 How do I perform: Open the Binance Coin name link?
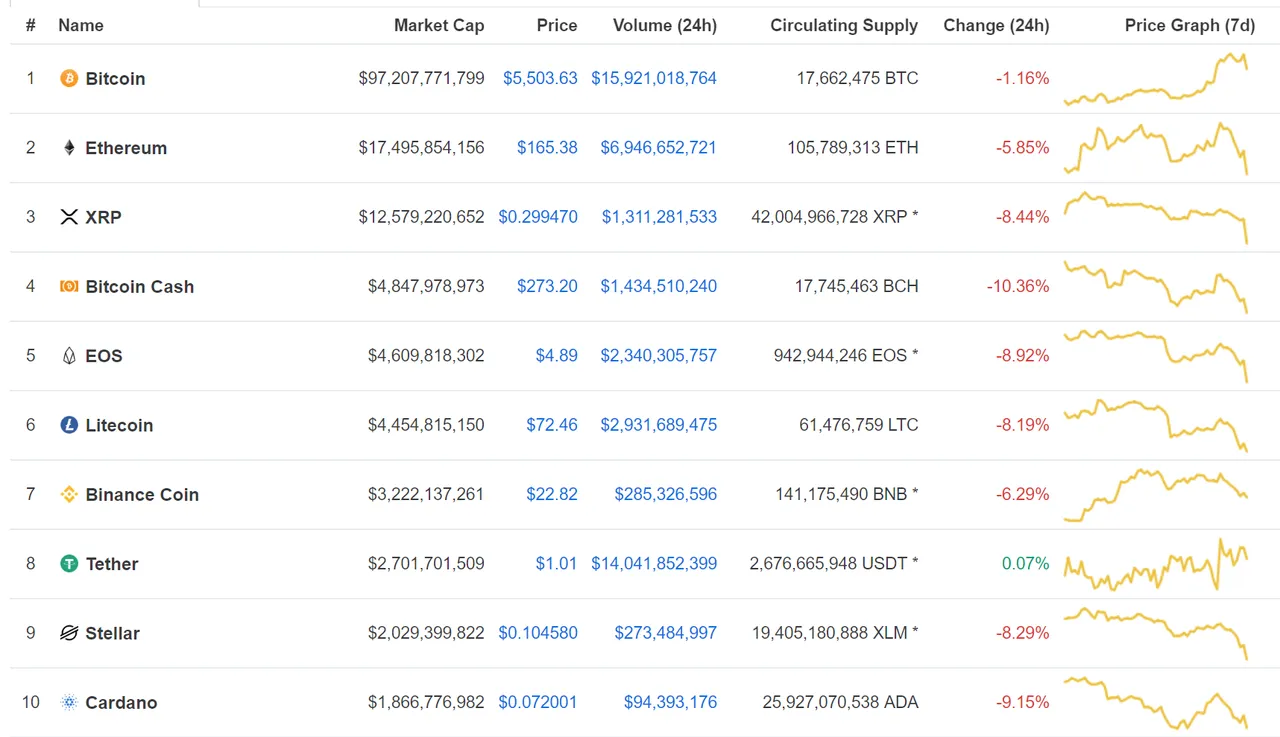click(x=142, y=494)
